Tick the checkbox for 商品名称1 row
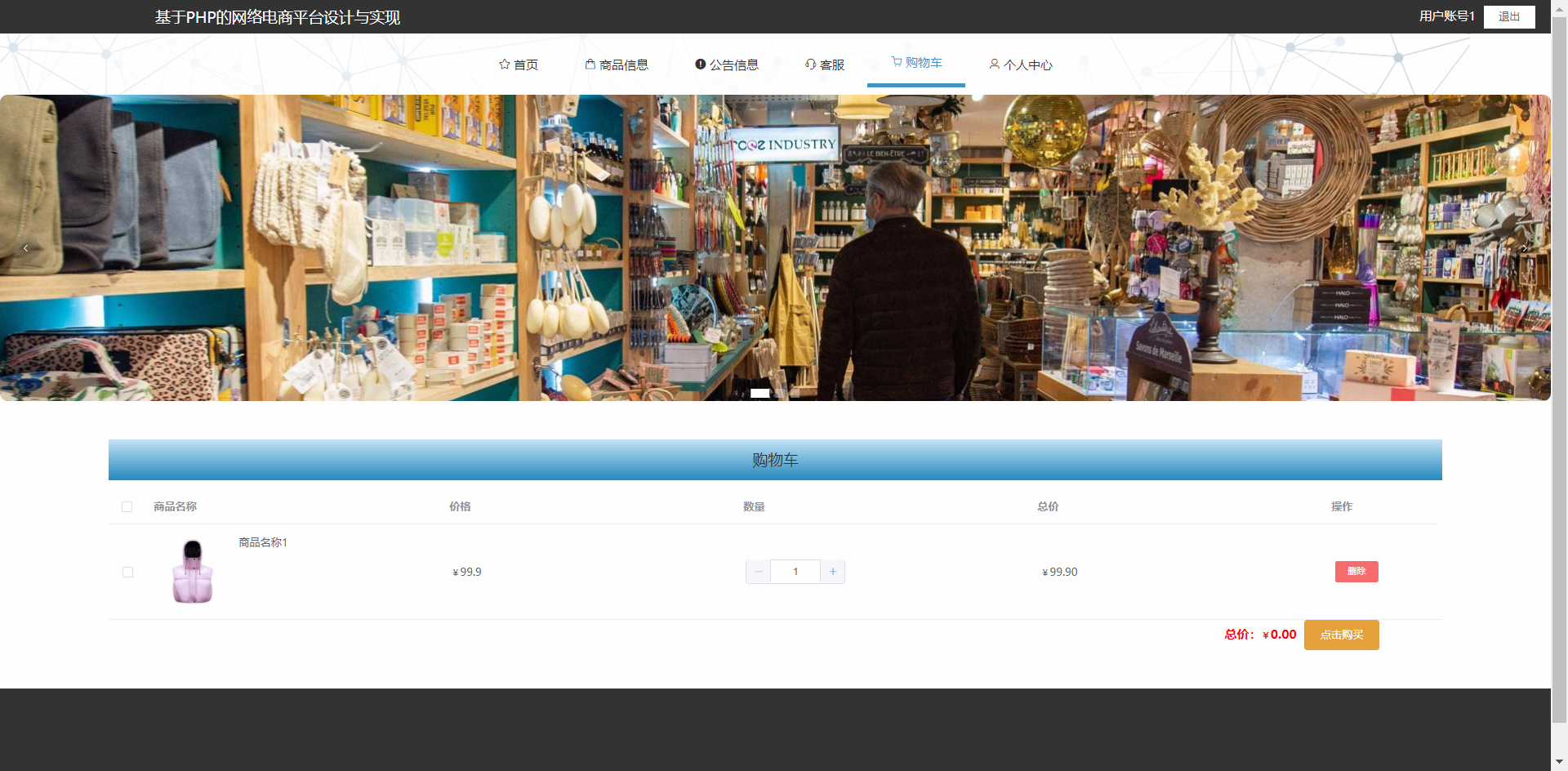 click(127, 573)
